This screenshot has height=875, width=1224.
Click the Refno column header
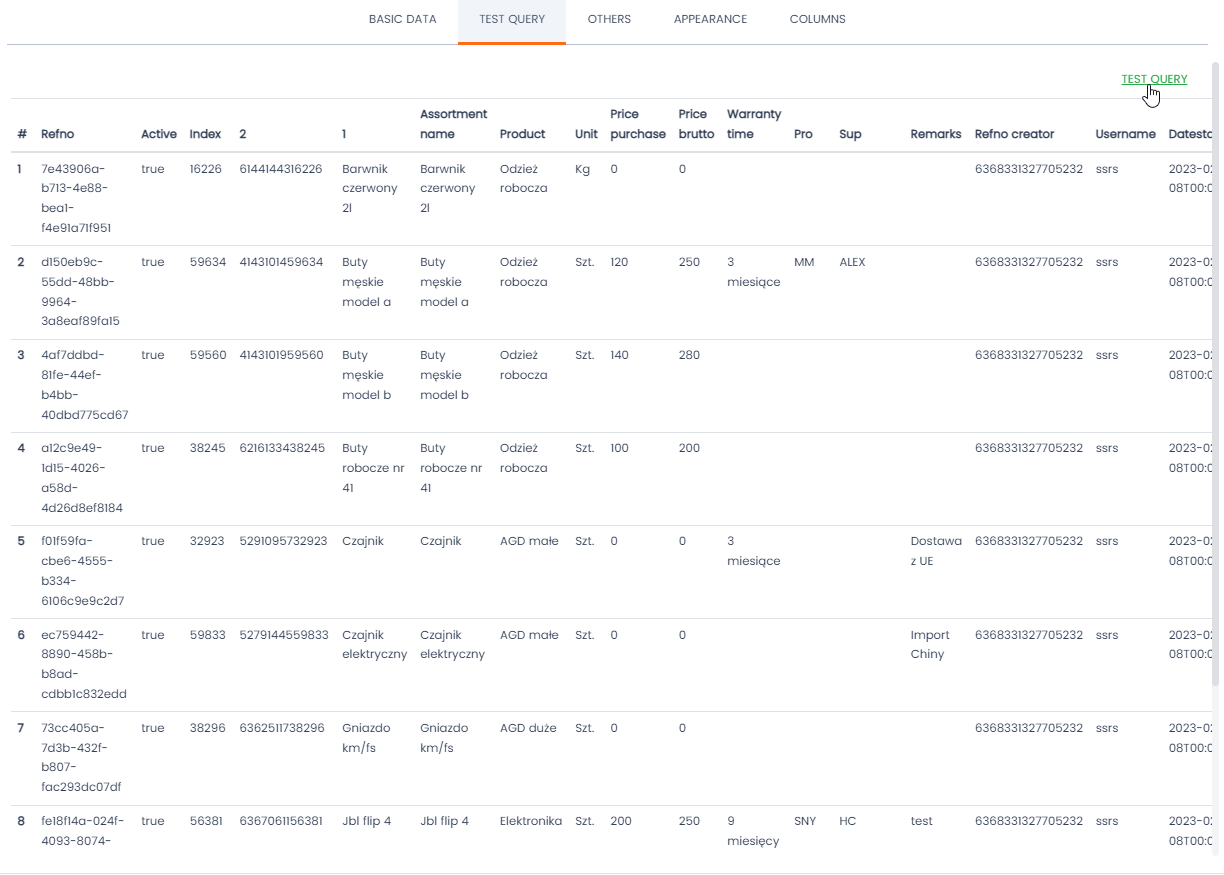click(57, 134)
